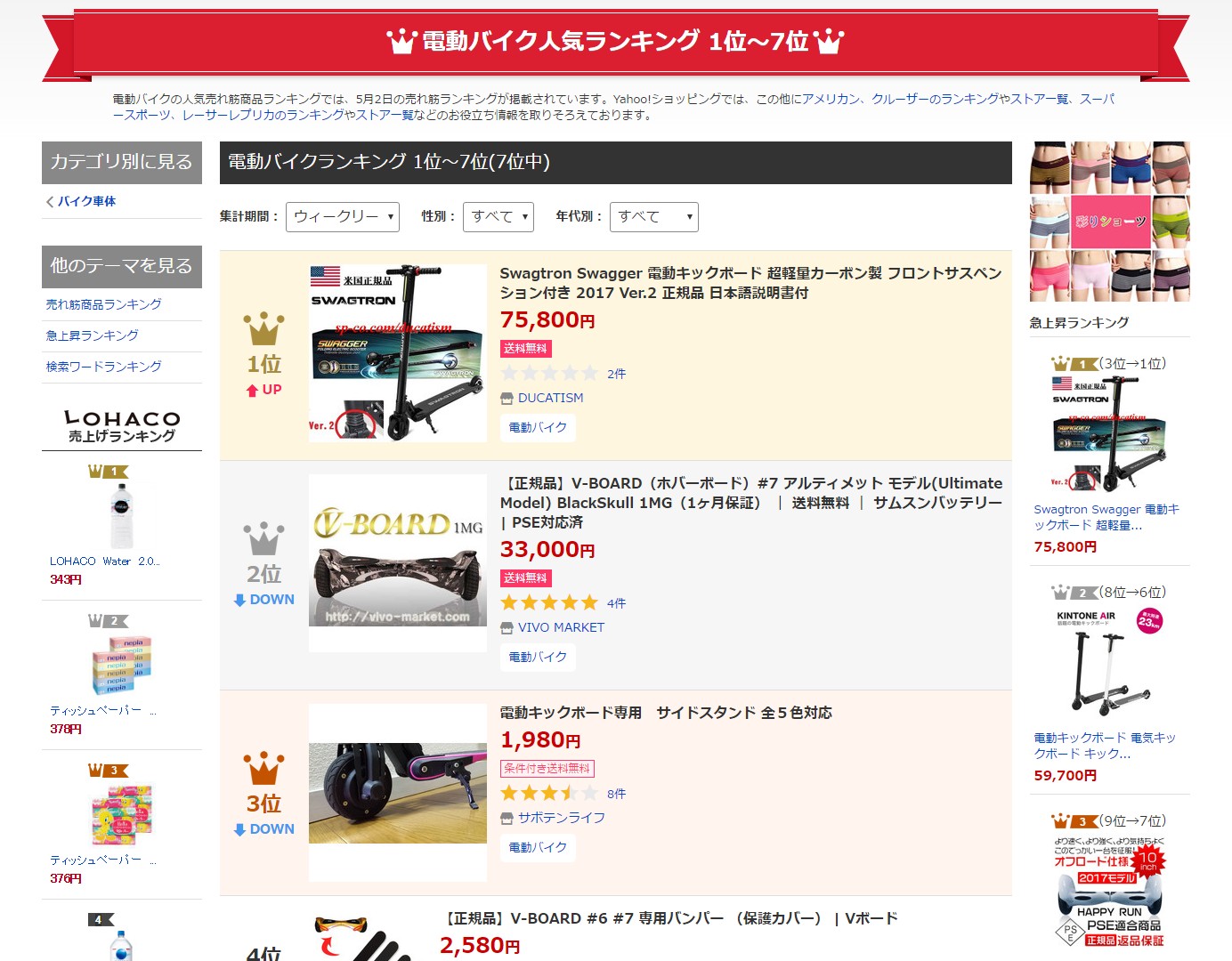Open ティッシュペーパー link priced 376円
Image resolution: width=1232 pixels, height=961 pixels.
pyautogui.click(x=103, y=860)
